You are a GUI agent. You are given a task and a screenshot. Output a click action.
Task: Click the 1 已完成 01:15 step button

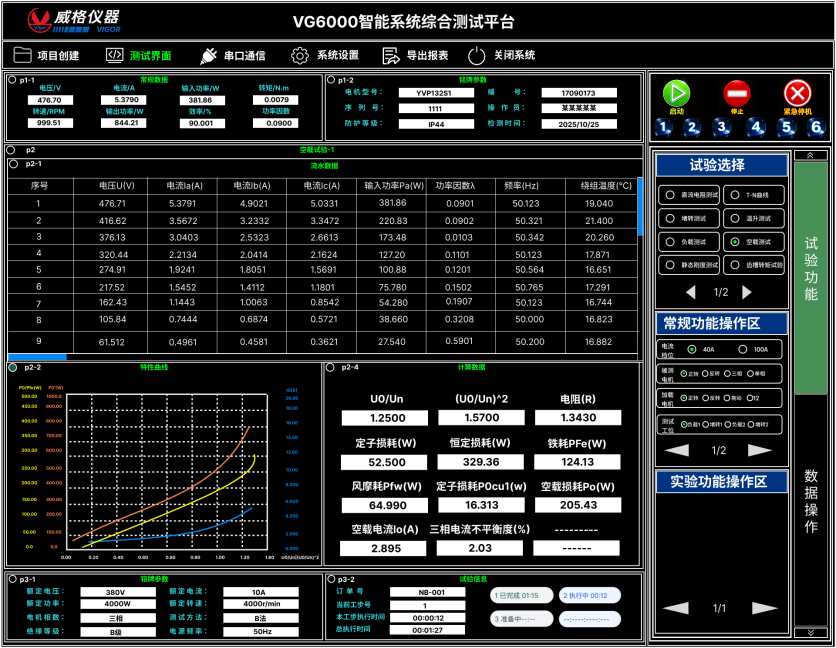click(521, 595)
